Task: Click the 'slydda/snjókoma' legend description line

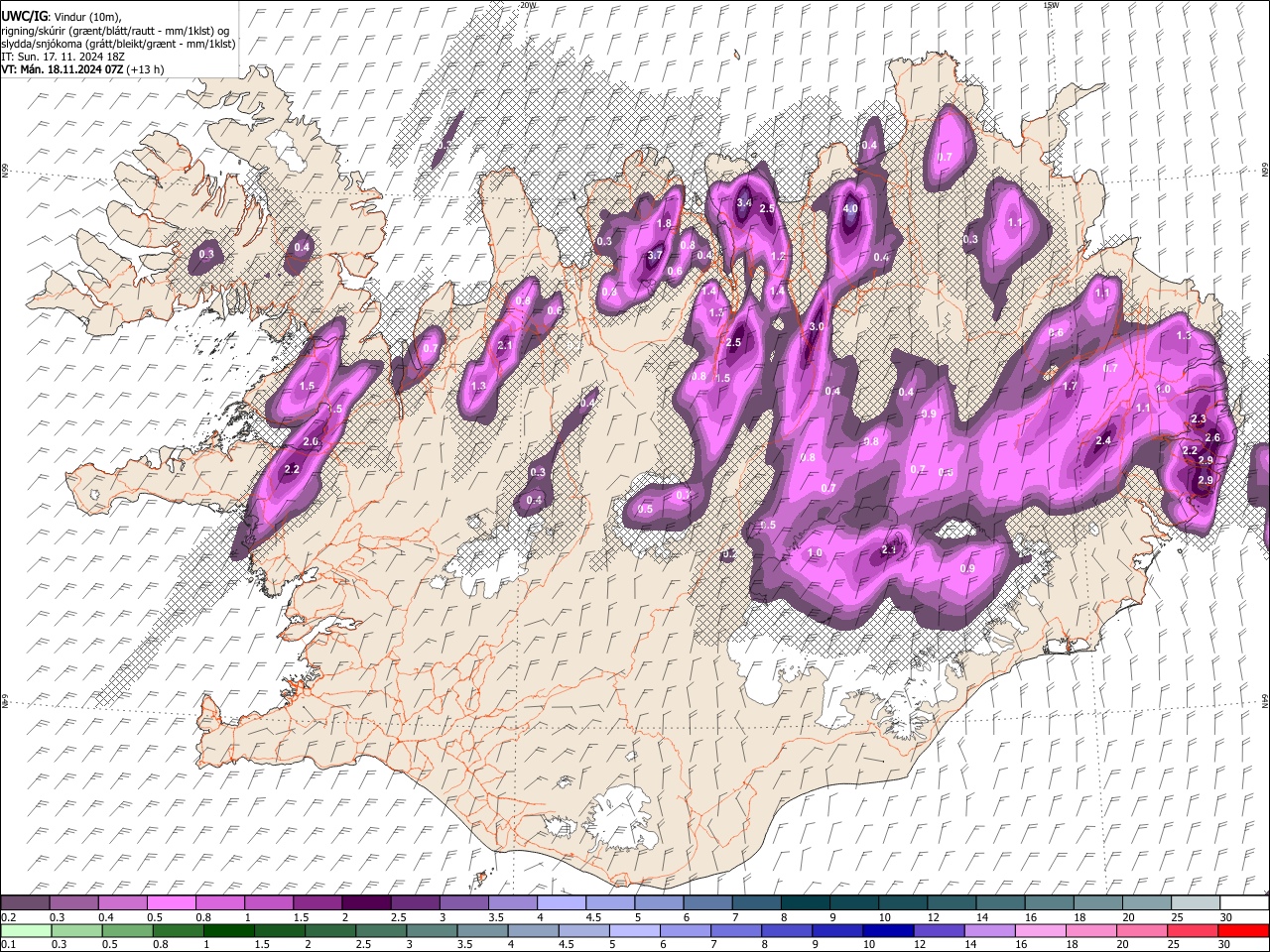Action: click(x=119, y=44)
